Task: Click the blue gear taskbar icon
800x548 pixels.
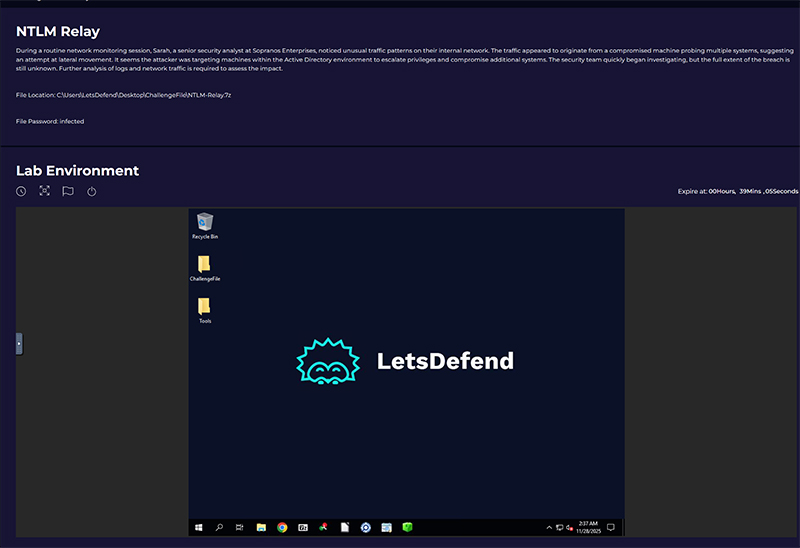Action: click(x=366, y=527)
